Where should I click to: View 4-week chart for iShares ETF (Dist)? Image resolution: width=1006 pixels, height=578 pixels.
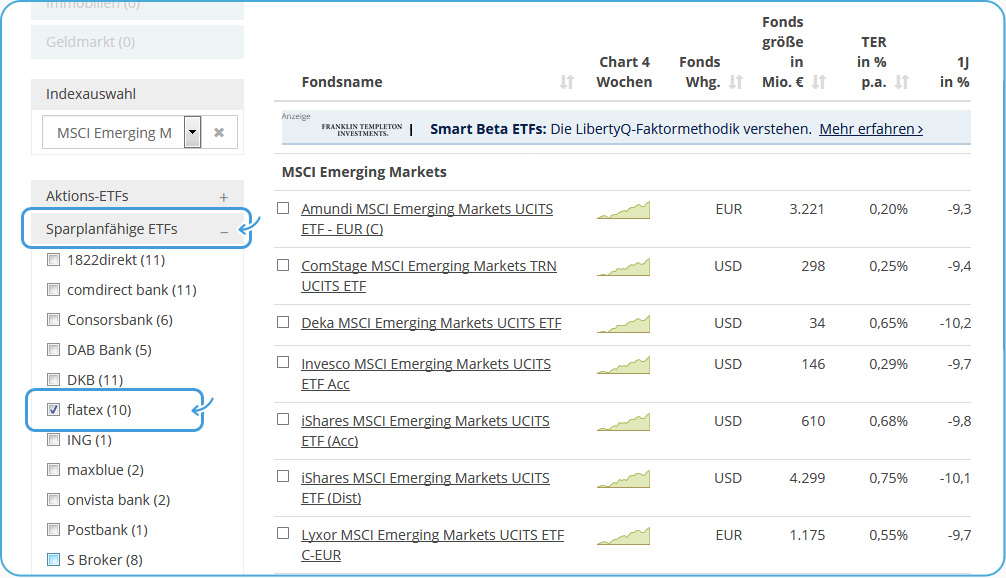pos(624,479)
